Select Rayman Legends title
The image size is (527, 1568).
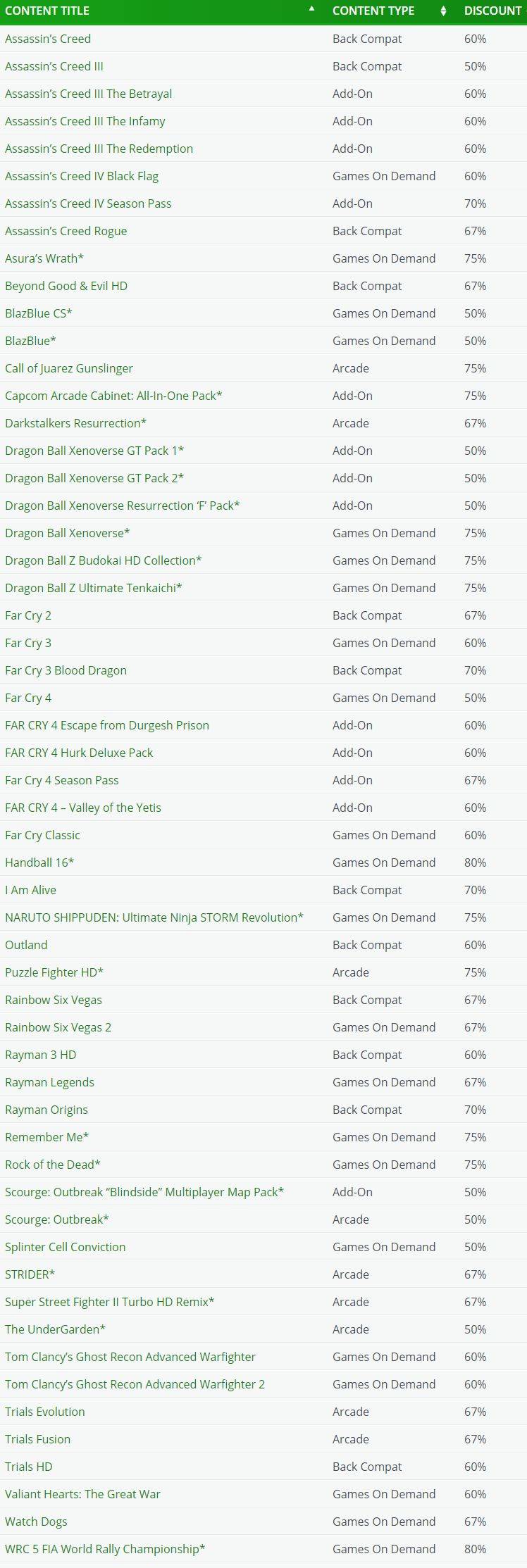(x=49, y=1082)
